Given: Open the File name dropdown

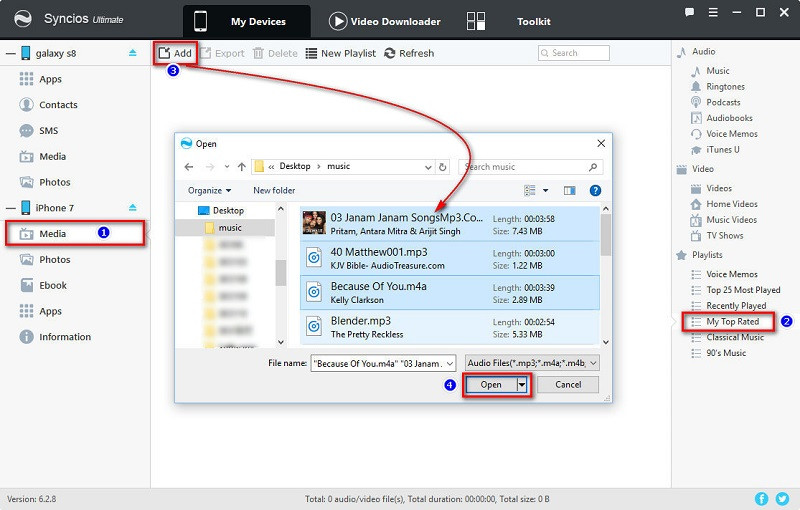Looking at the screenshot, I should coord(450,364).
